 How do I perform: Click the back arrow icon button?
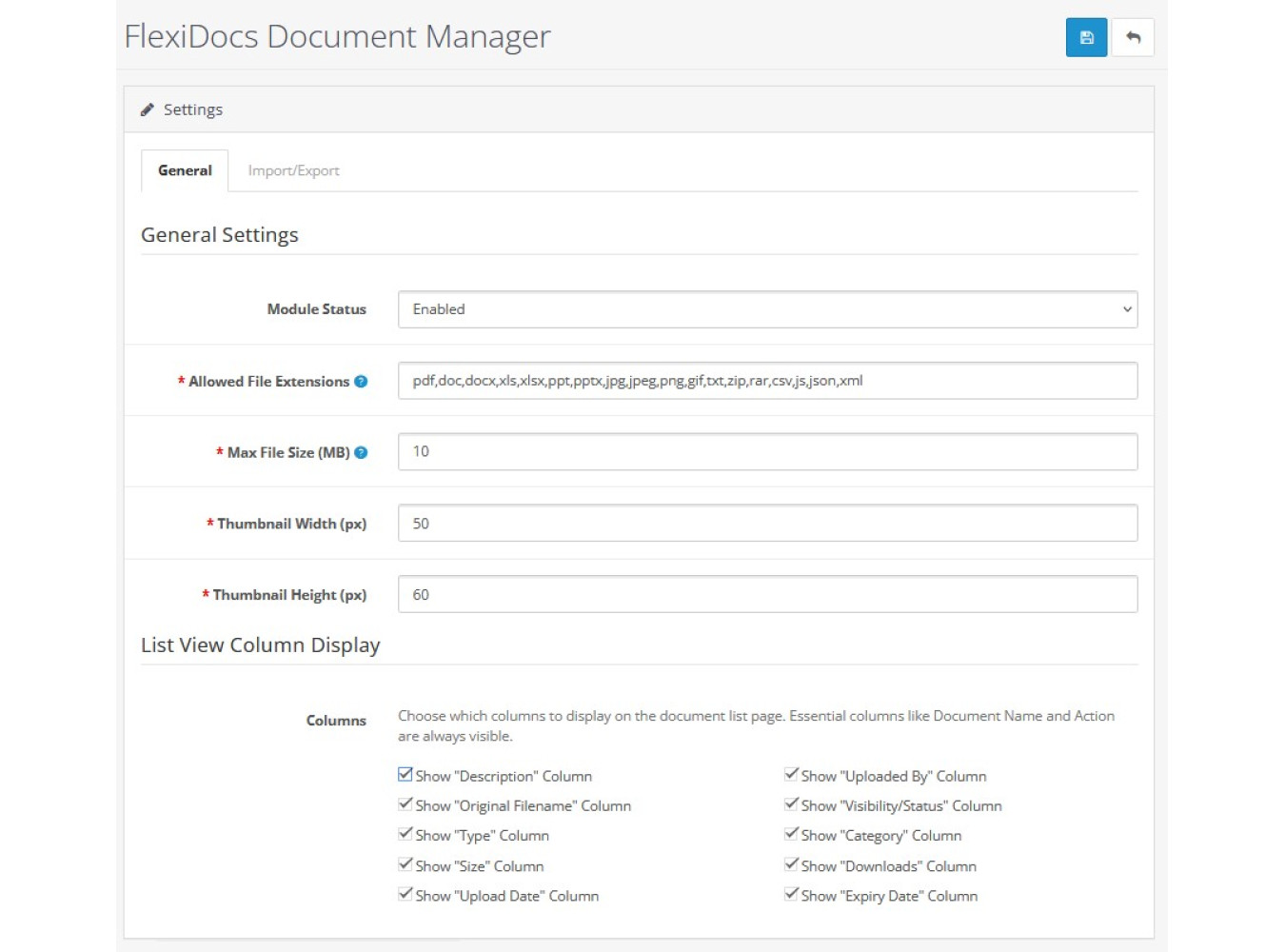tap(1133, 38)
